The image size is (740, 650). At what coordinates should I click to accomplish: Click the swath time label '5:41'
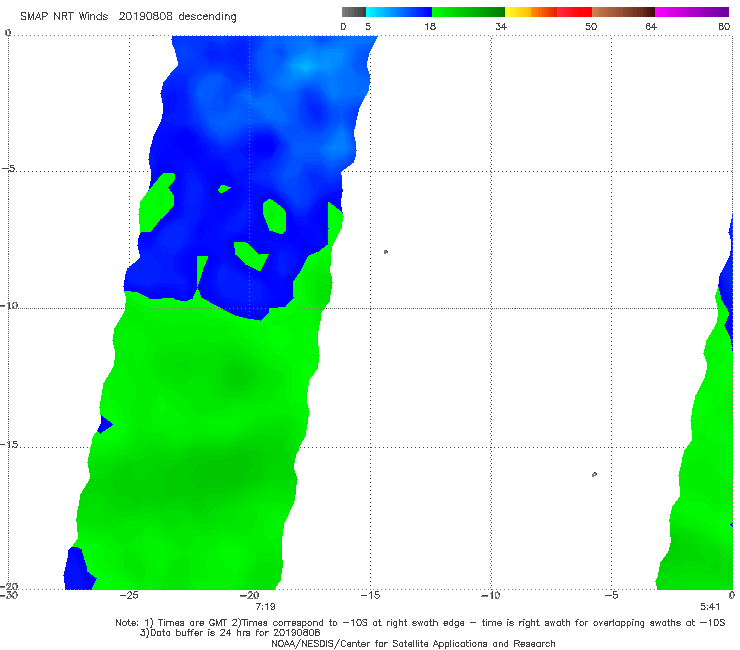[710, 607]
